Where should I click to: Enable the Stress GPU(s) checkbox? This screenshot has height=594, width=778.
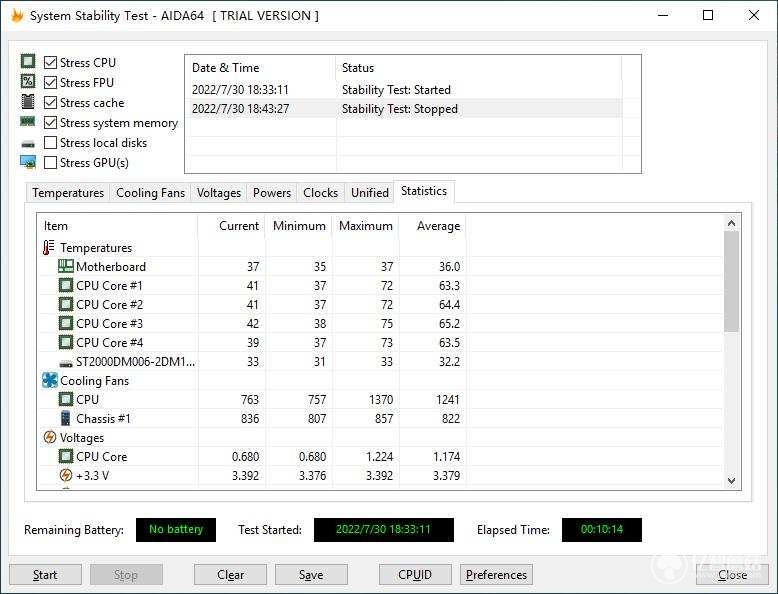pos(50,162)
